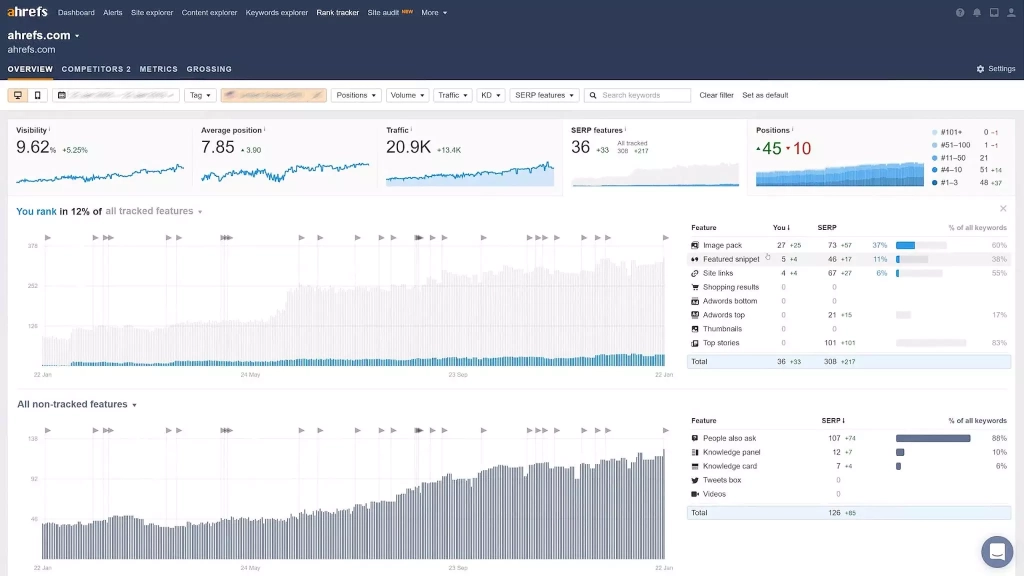This screenshot has height=576, width=1024.
Task: Open Alerts
Action: tap(112, 12)
